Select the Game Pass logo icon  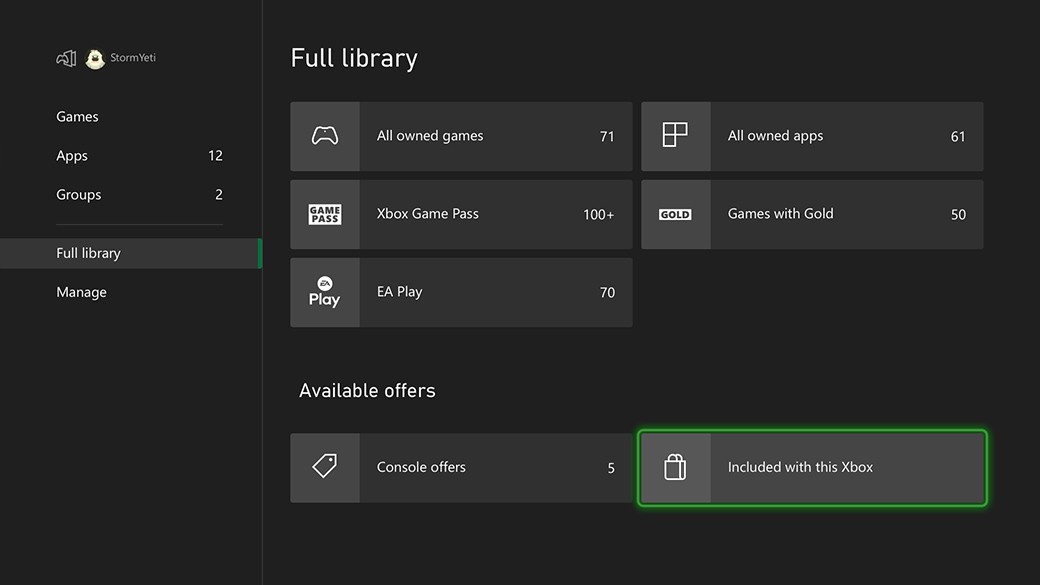(x=324, y=214)
